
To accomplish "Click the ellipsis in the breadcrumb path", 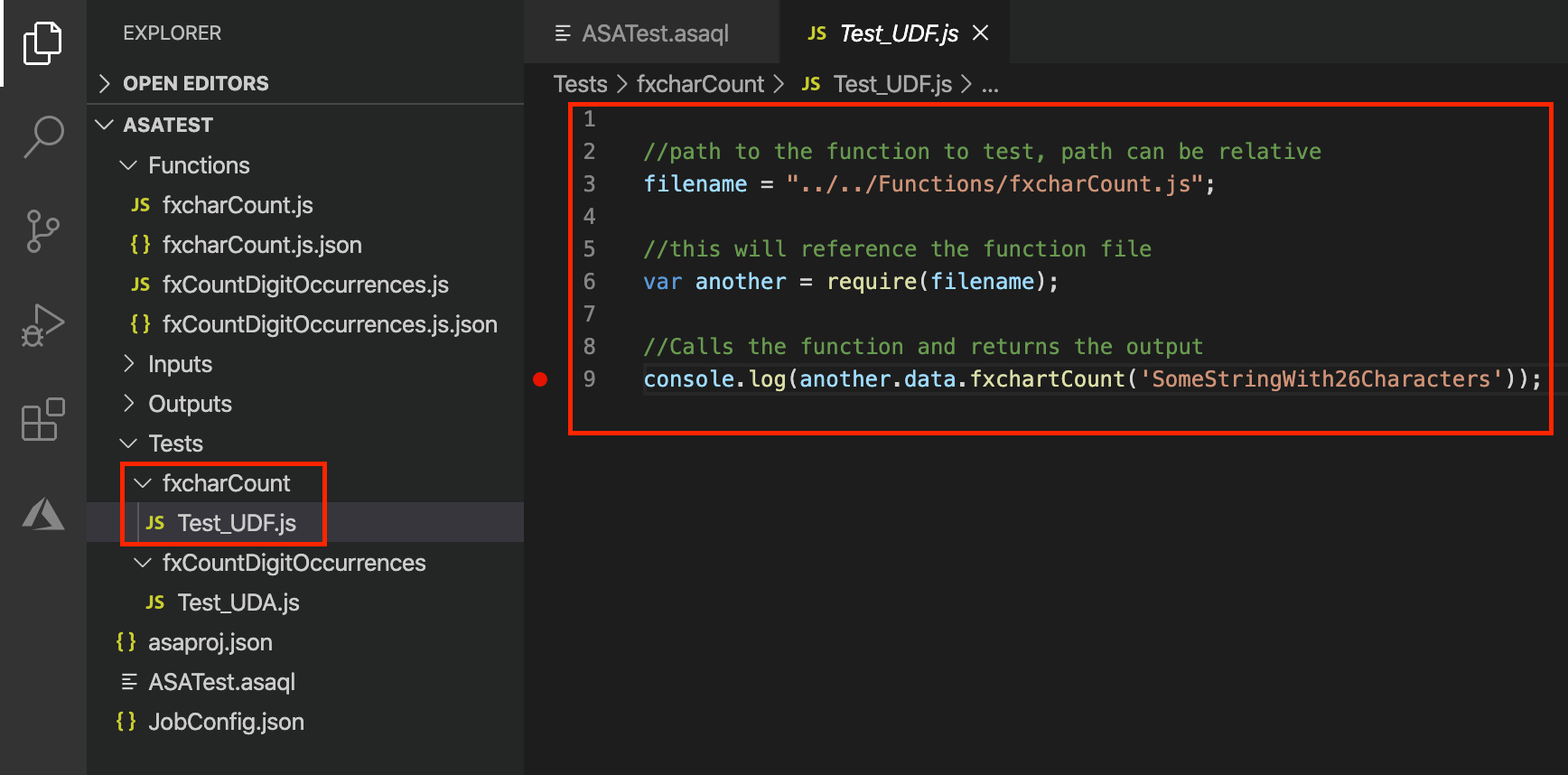I will (x=990, y=85).
